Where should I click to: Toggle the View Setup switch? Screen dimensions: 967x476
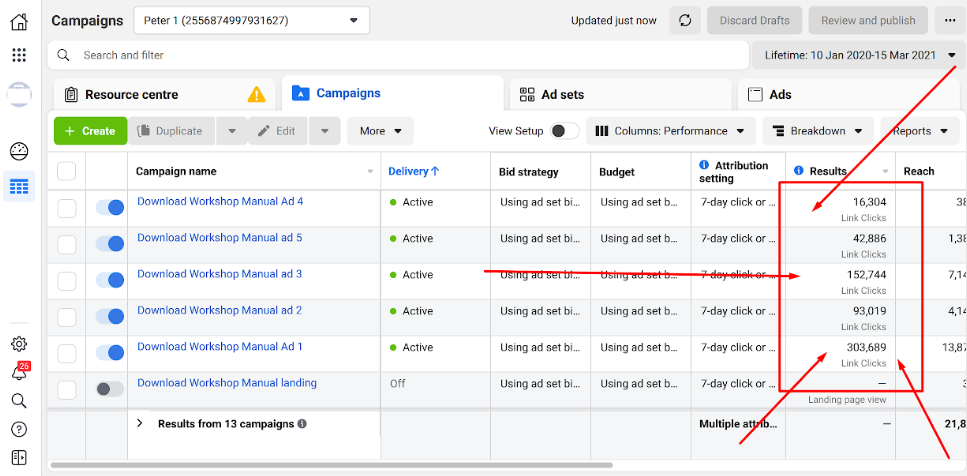point(564,131)
